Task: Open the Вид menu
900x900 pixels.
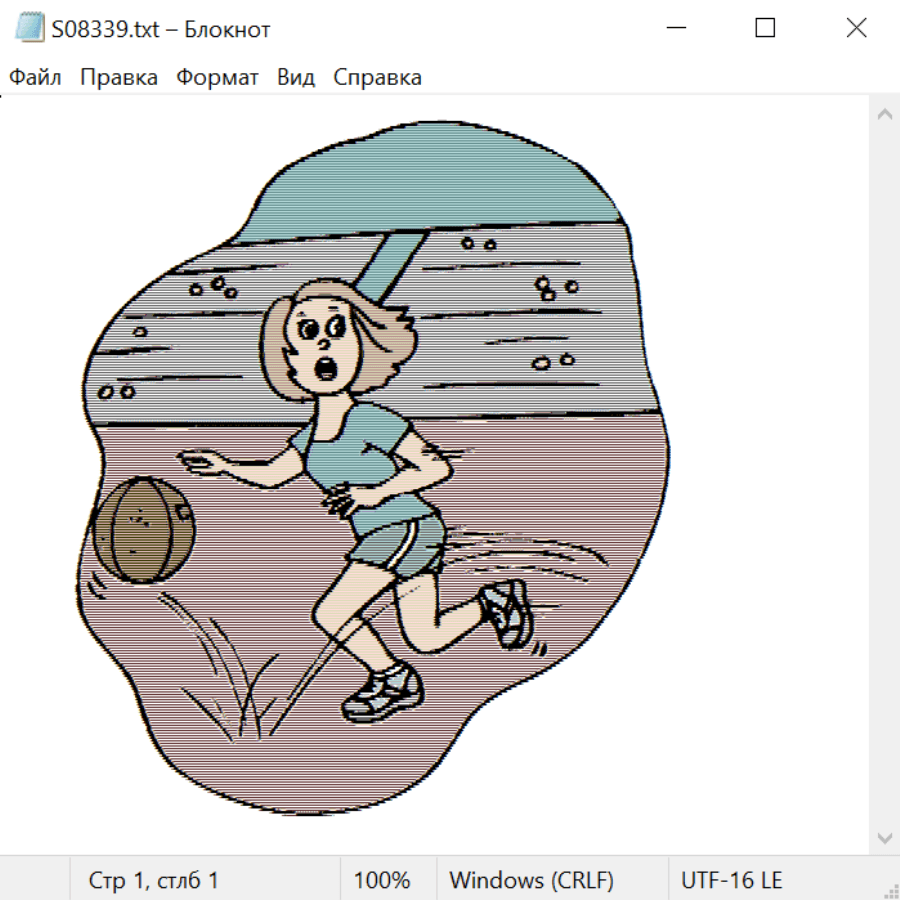Action: tap(296, 78)
